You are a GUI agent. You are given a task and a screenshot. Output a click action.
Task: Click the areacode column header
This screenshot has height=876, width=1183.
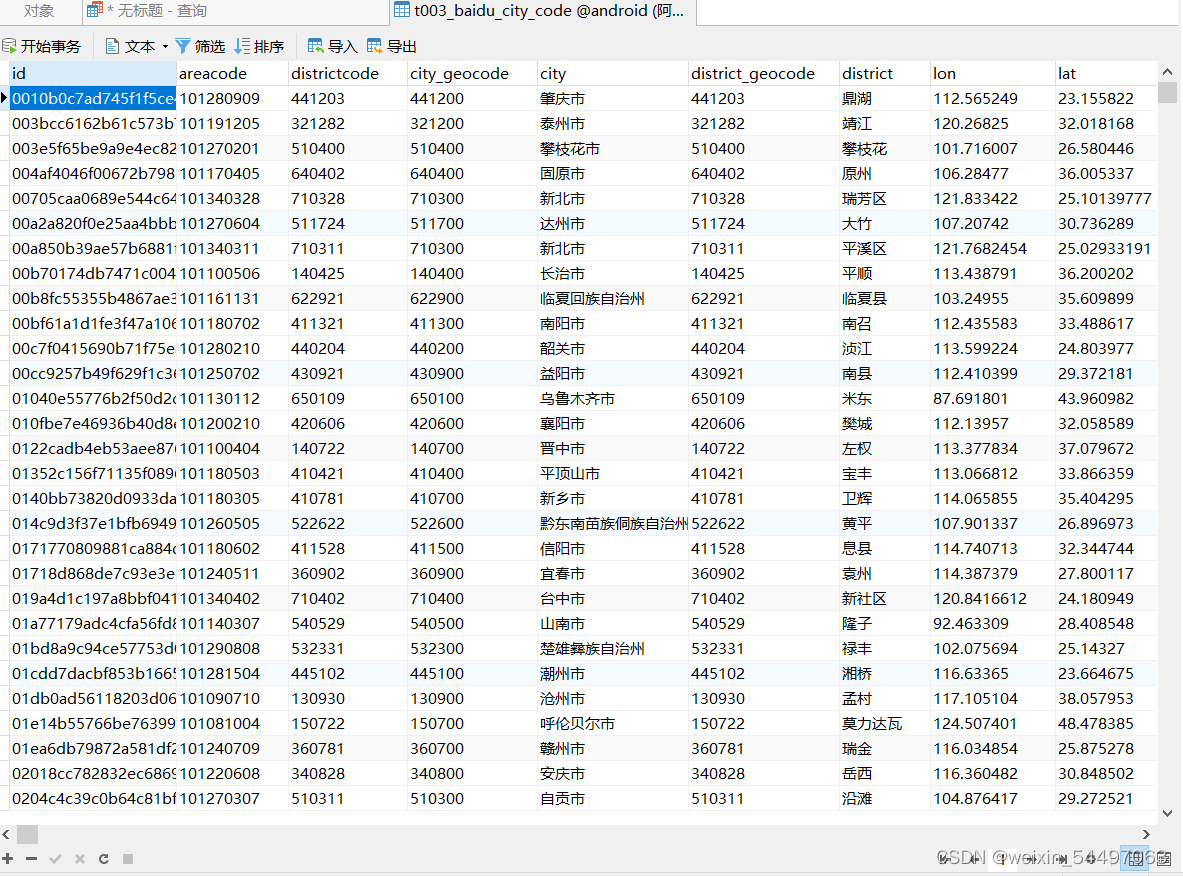[232, 73]
